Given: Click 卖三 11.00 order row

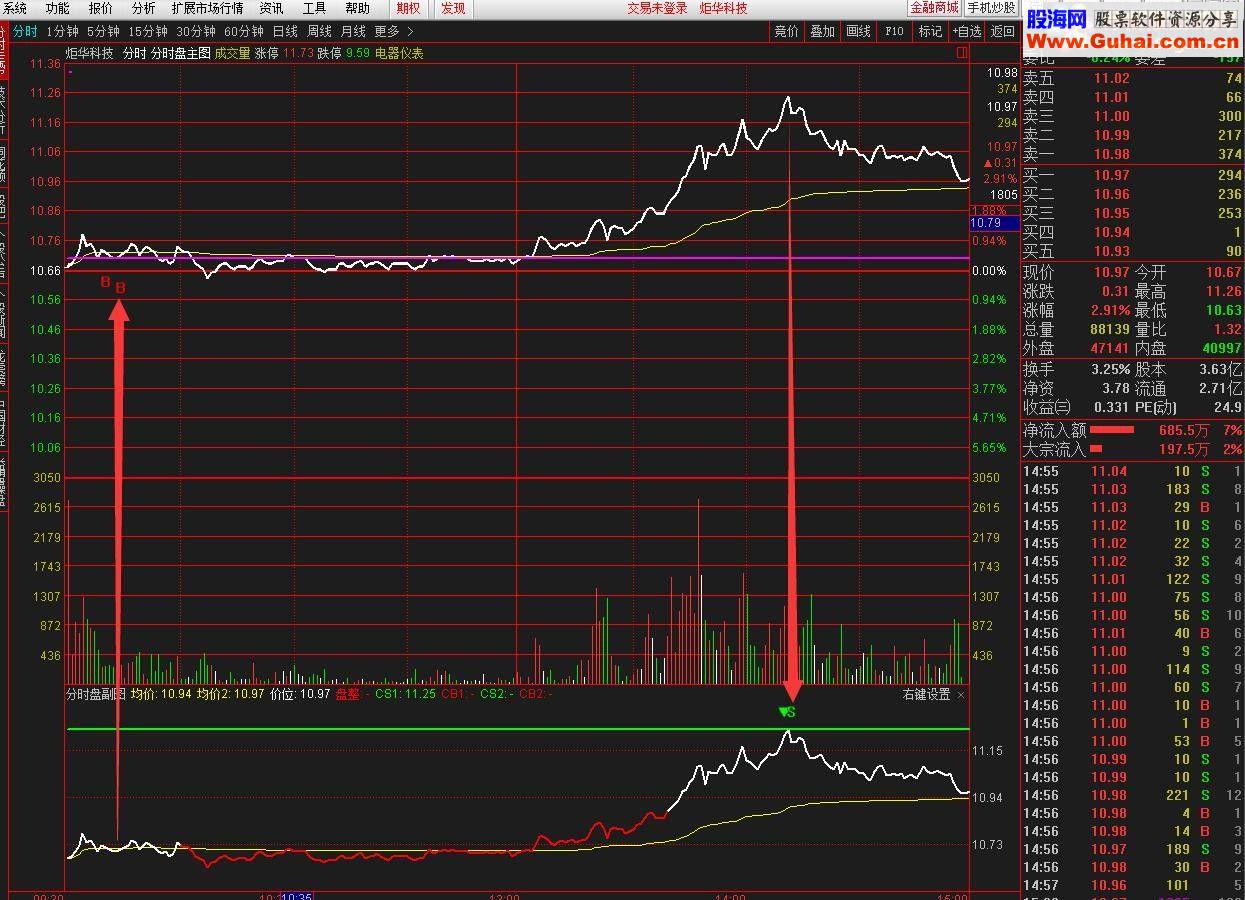Looking at the screenshot, I should point(1132,117).
